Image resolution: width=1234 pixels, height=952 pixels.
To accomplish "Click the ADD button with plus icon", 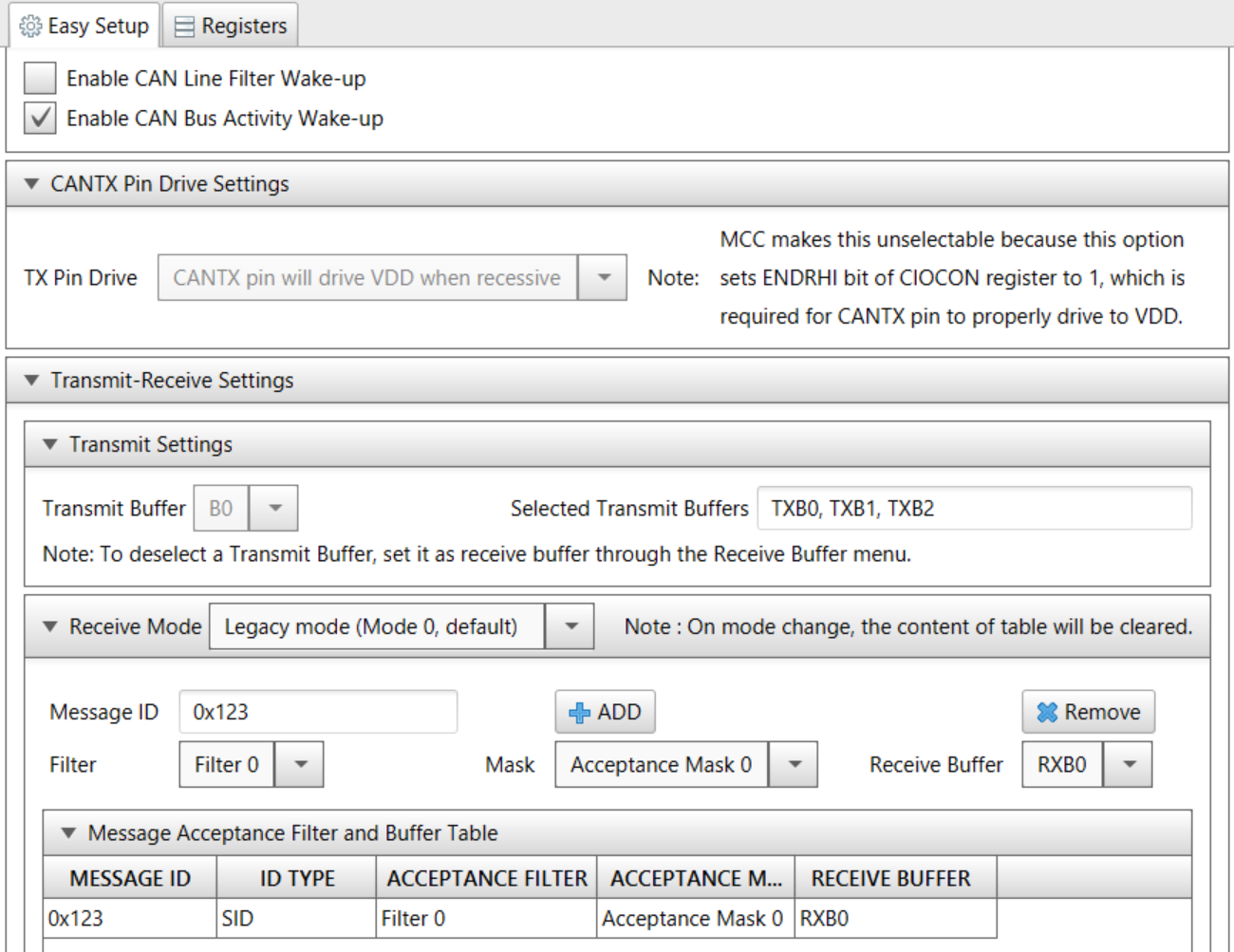I will coord(605,713).
